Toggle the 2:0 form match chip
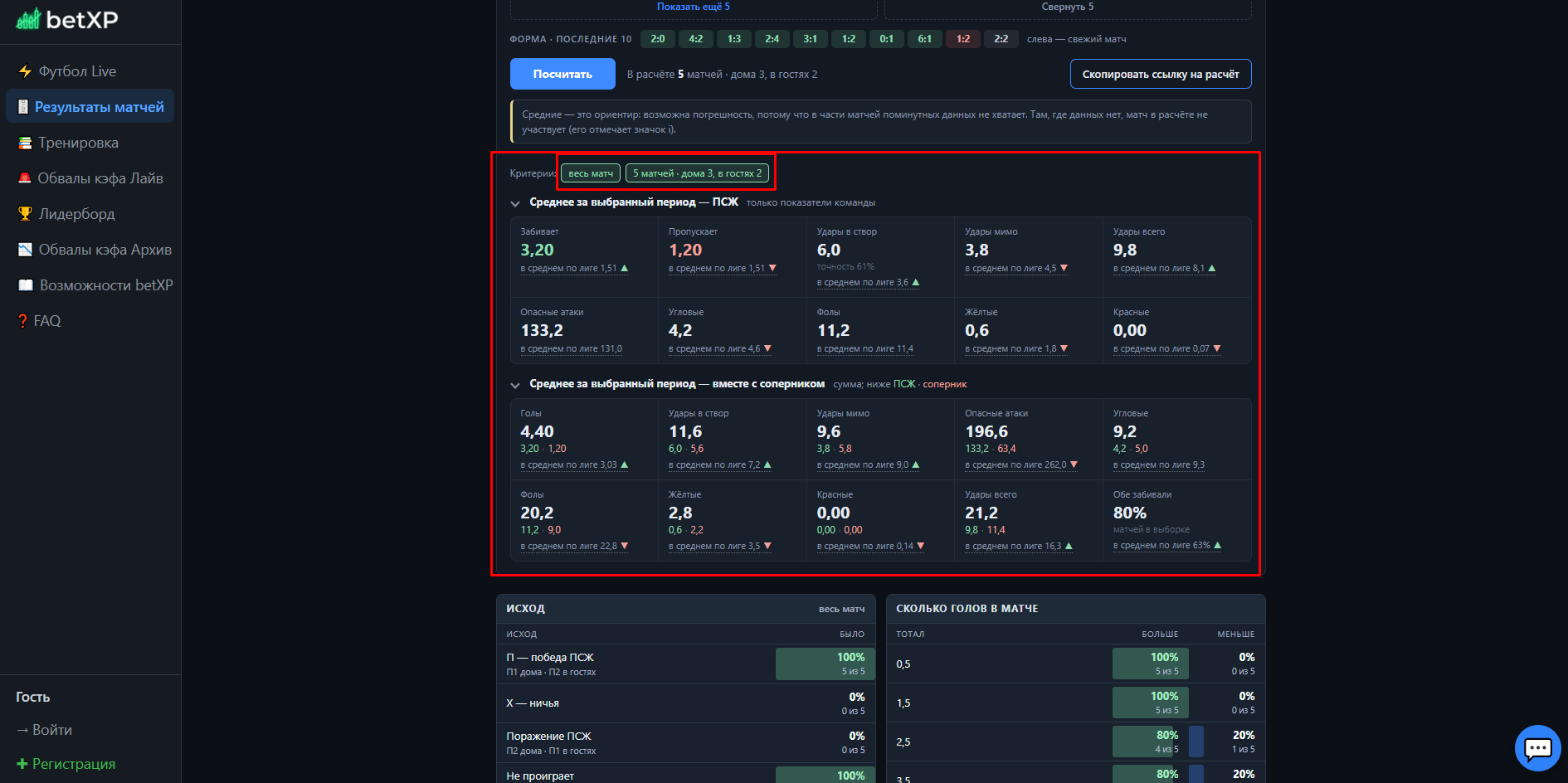 (658, 39)
